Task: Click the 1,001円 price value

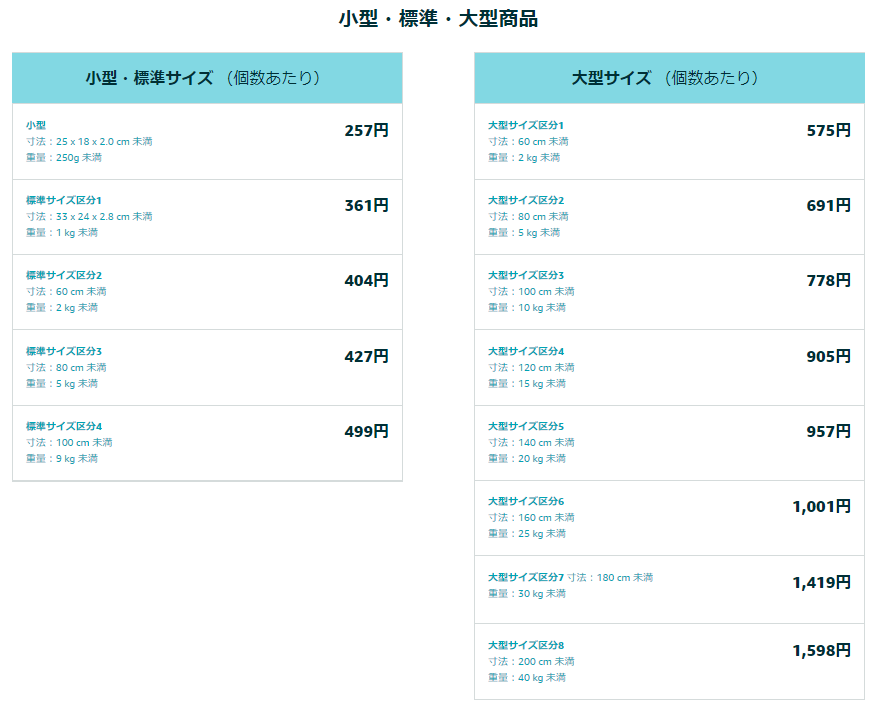Action: [x=821, y=507]
